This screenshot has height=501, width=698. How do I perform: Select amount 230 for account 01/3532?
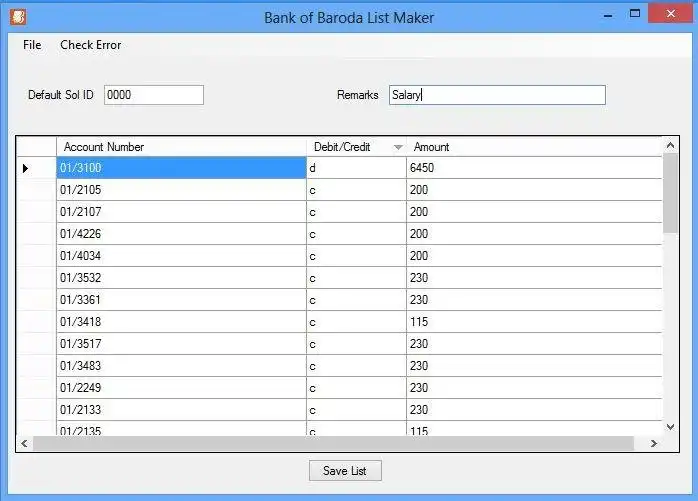[x=534, y=277]
